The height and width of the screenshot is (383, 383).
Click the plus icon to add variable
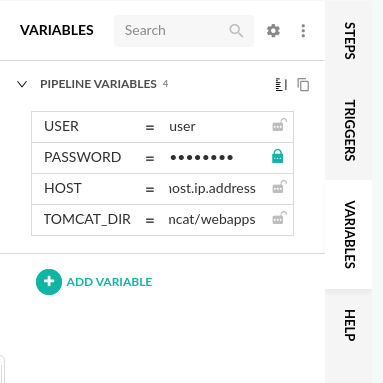(49, 282)
